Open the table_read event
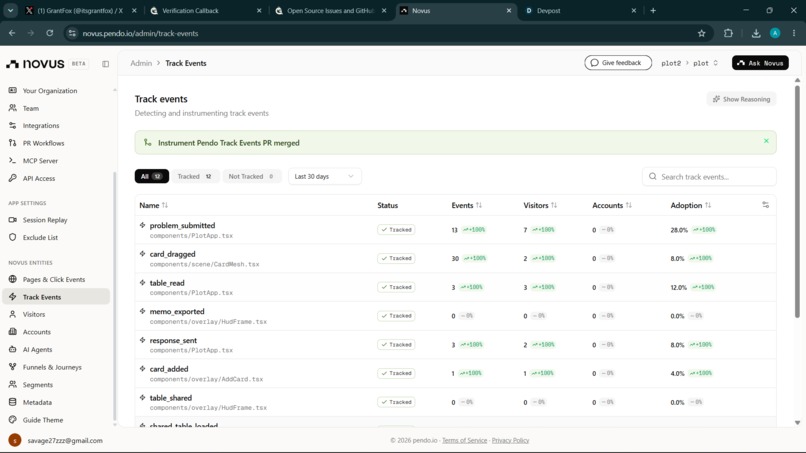 (167, 283)
